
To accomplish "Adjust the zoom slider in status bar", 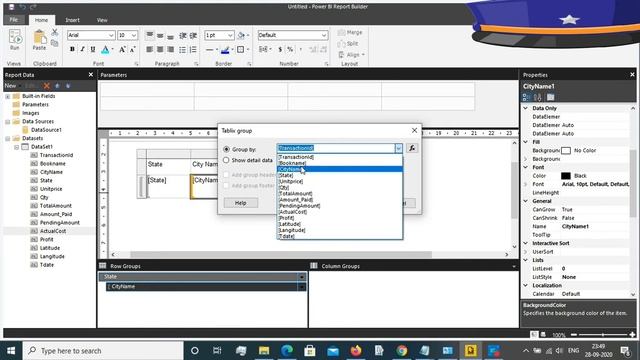I will (603, 335).
